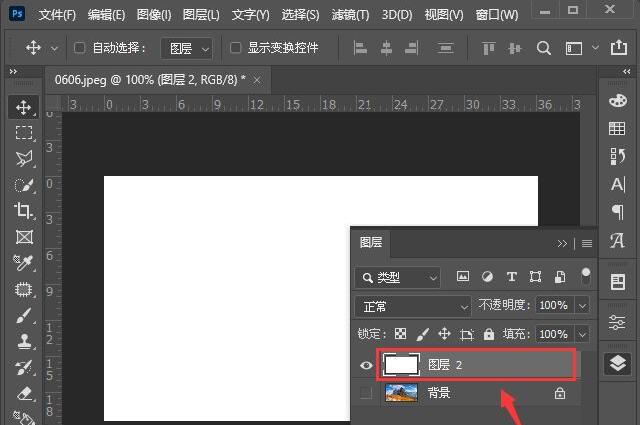Select the Rectangular Marquee tool

(x=24, y=133)
